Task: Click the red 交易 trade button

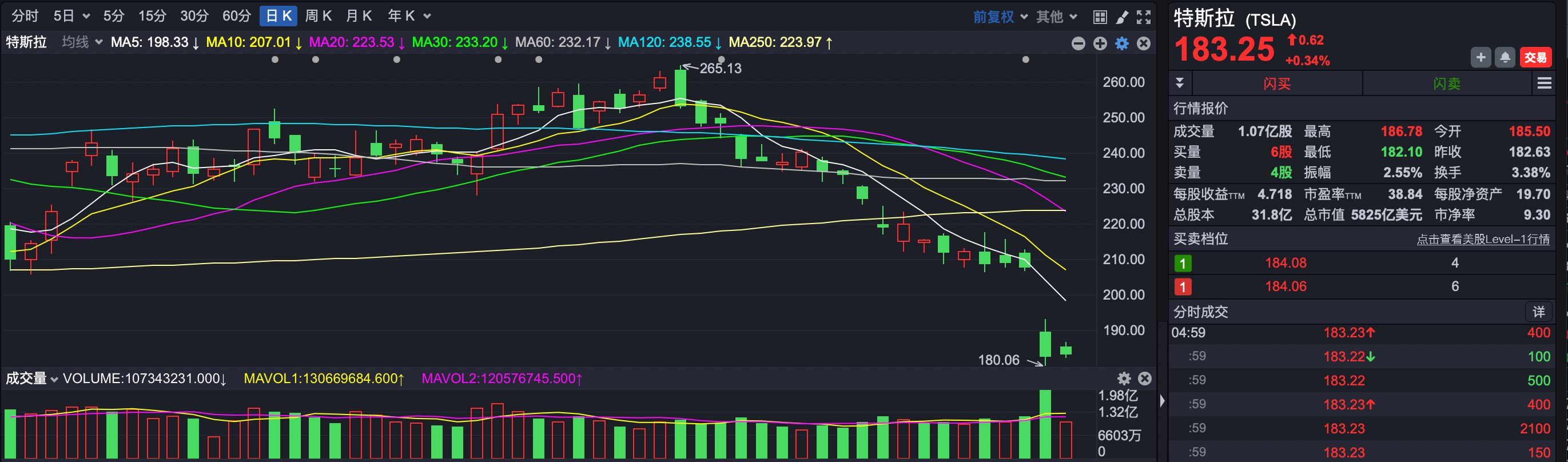Action: coord(1535,57)
